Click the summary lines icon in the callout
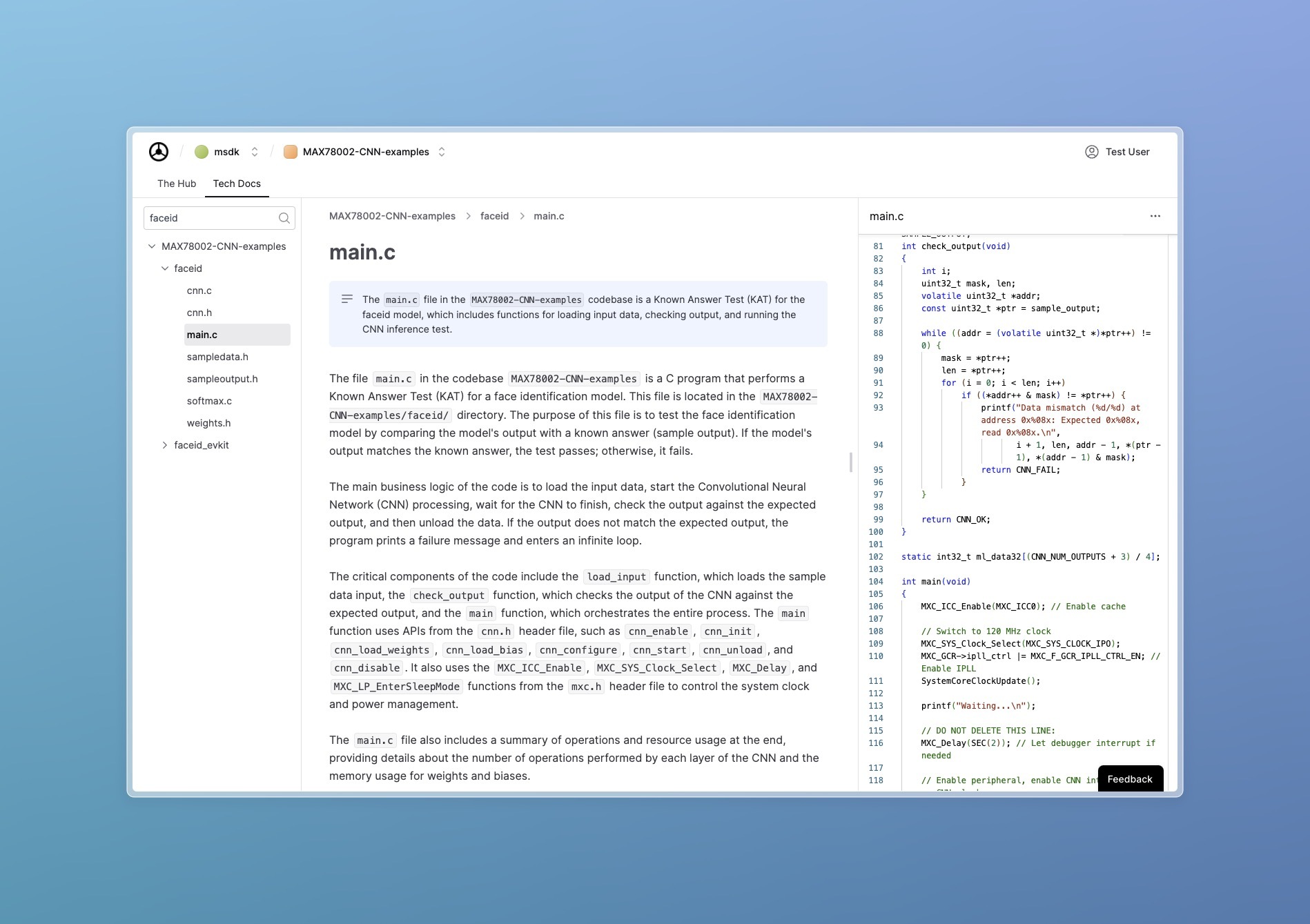Screen dimensions: 1310x924 click(x=347, y=299)
